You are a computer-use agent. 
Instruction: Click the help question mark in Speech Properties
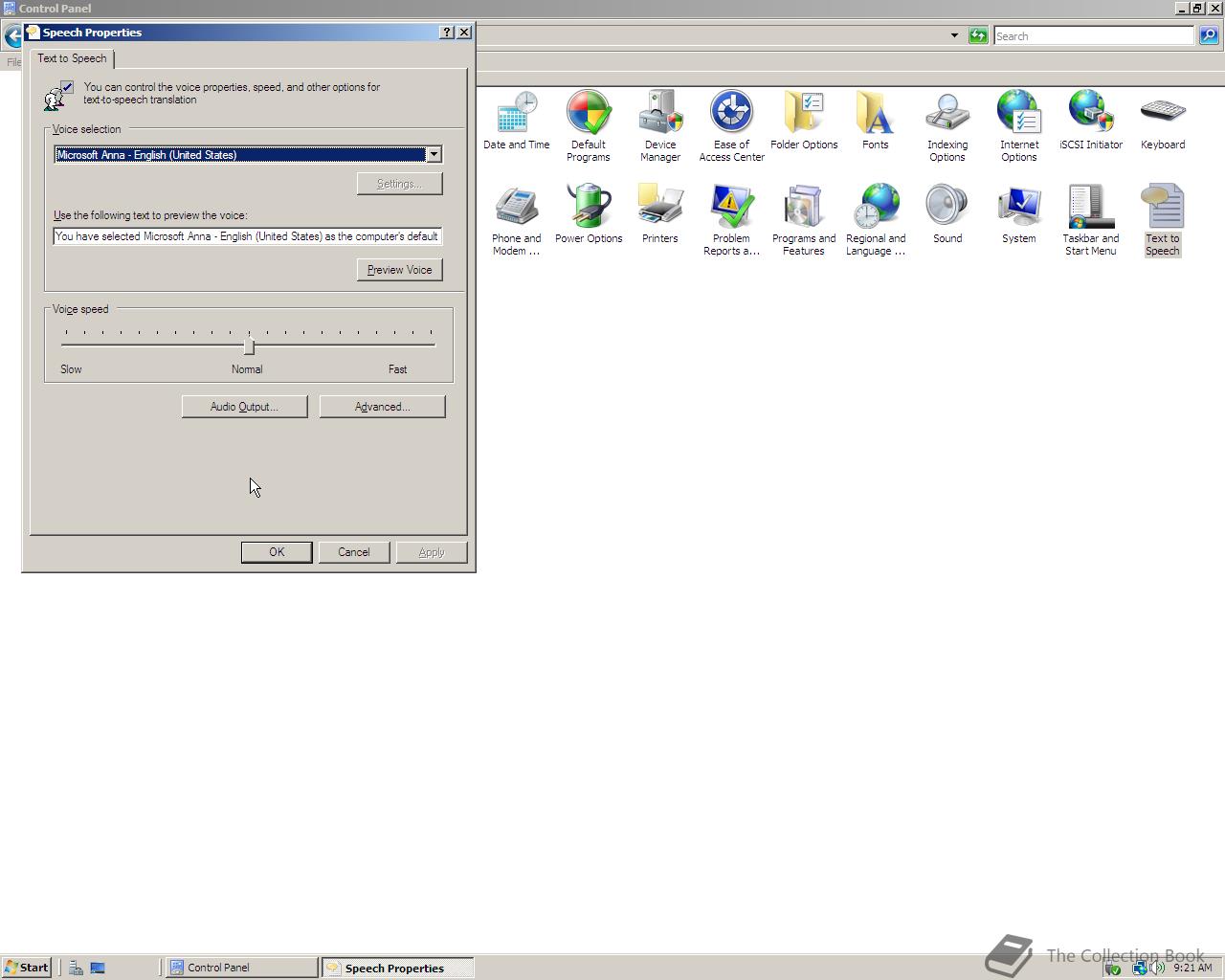point(447,32)
